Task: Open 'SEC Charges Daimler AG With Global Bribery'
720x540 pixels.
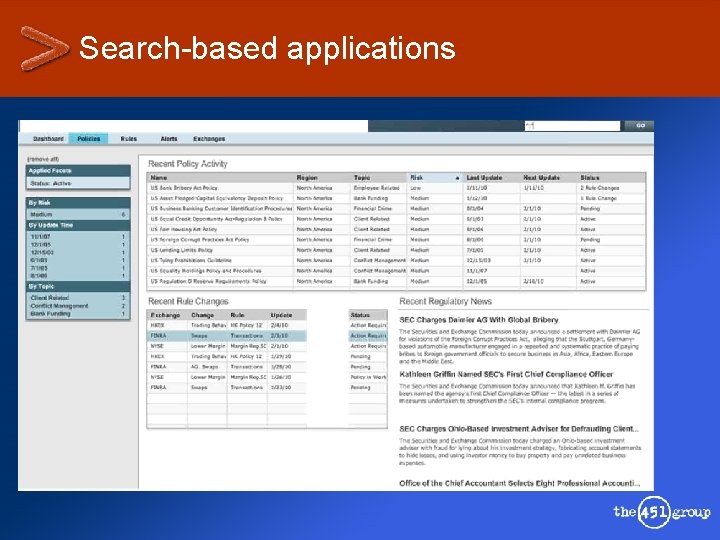Action: [479, 320]
